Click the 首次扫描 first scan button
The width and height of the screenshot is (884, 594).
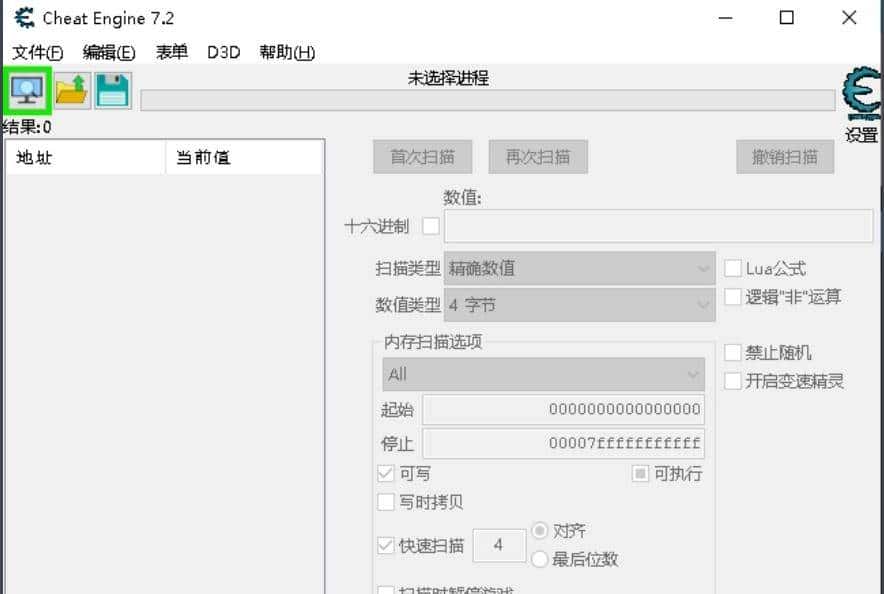422,156
